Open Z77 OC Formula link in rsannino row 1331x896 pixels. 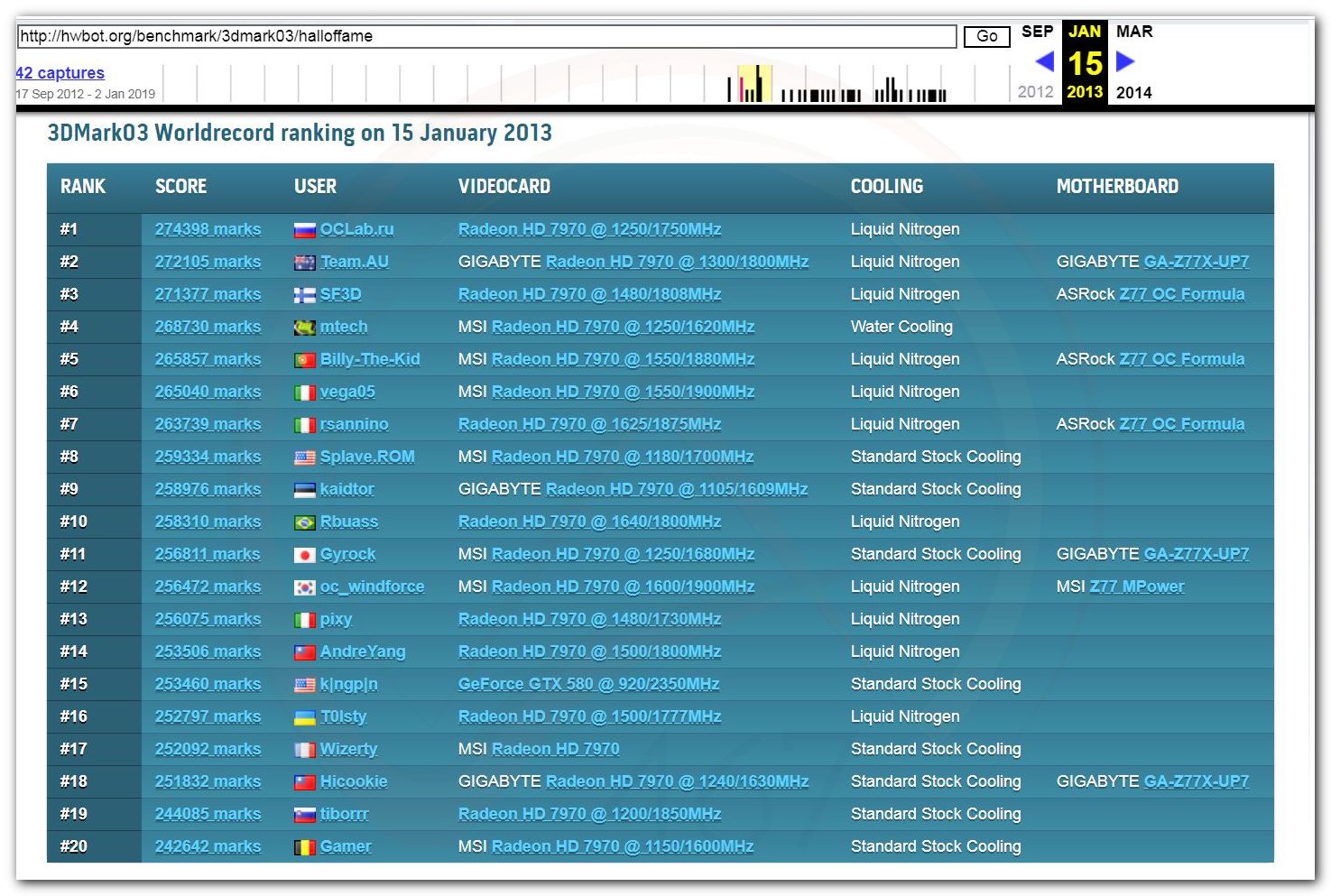point(1182,424)
